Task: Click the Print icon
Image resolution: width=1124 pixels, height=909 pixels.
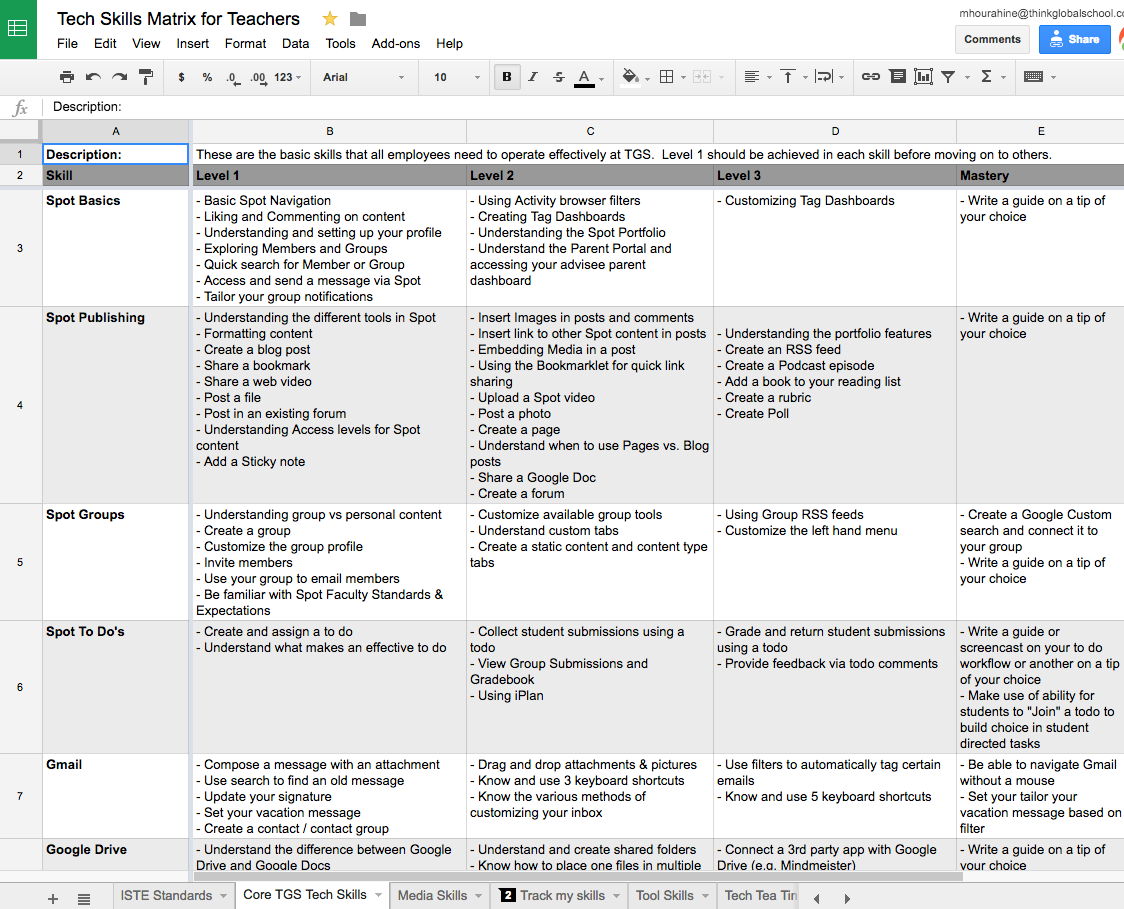Action: coord(67,77)
